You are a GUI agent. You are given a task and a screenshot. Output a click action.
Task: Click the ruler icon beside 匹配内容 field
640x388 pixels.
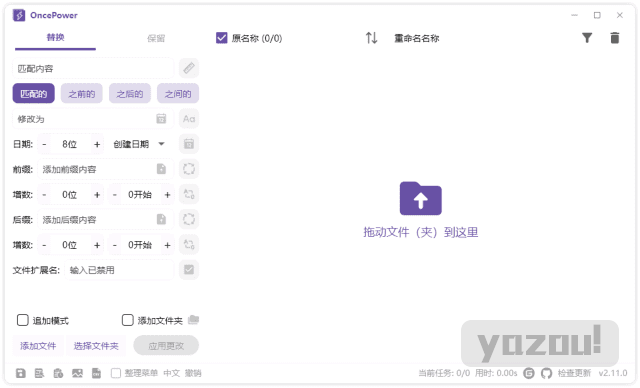[189, 68]
